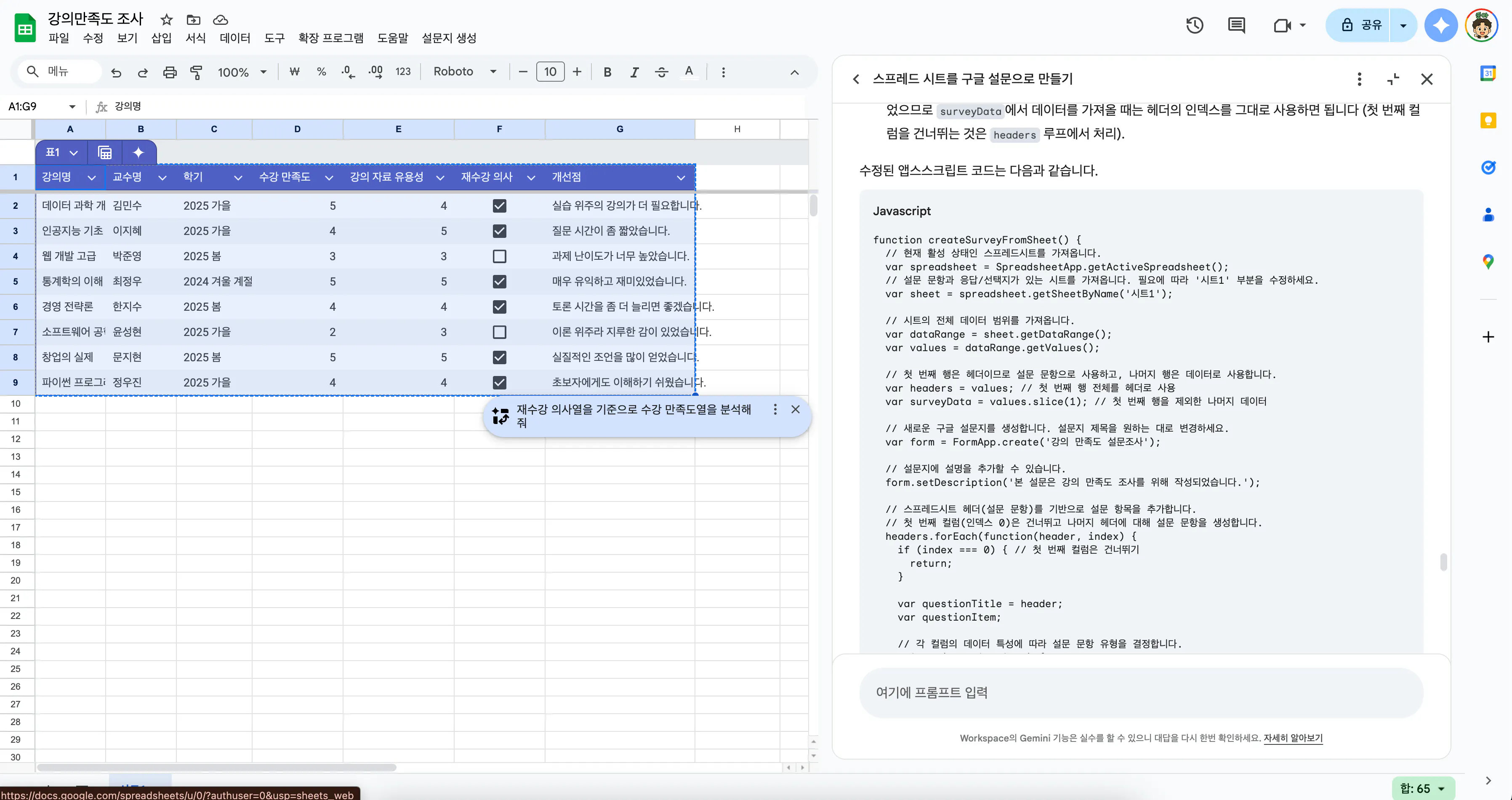Screen dimensions: 1512x800
Task: Open Google Maps side panel icon
Action: click(x=1488, y=261)
